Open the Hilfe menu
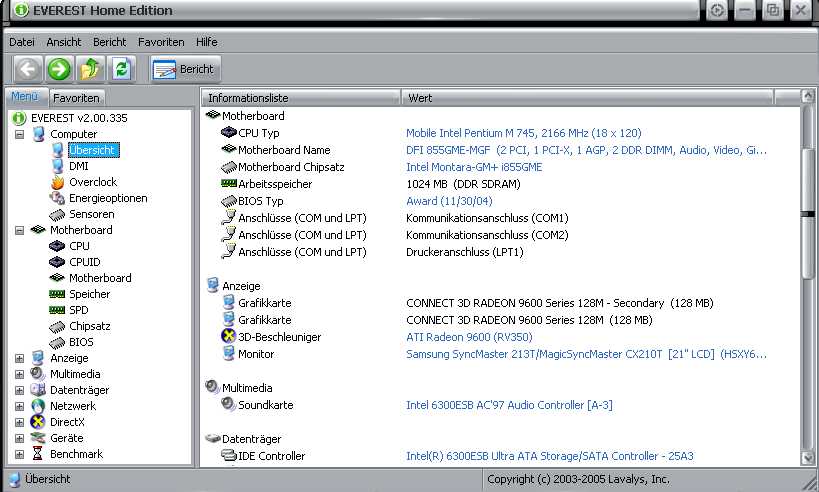 click(207, 42)
